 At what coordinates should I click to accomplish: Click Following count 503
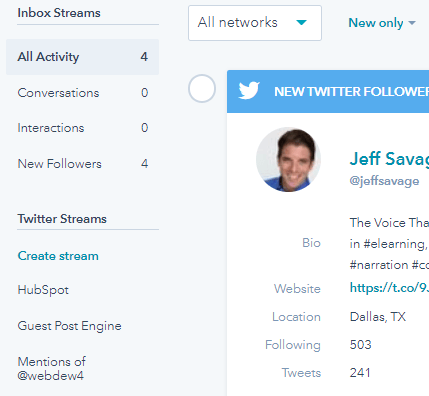[x=360, y=345]
